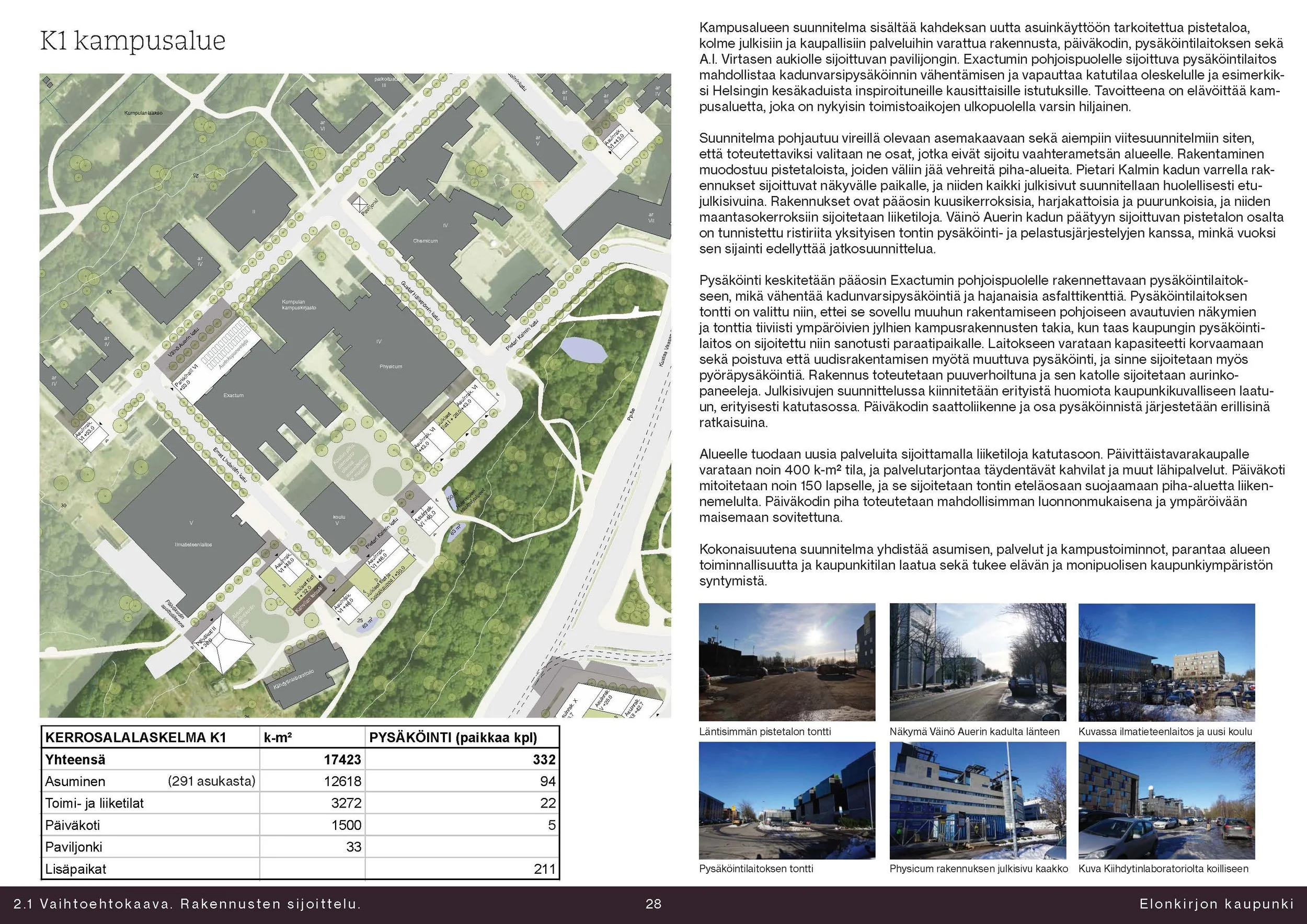The width and height of the screenshot is (1307, 924).
Task: Click the 'Ilmatieteenlaitos' building label on the map
Action: [x=193, y=545]
